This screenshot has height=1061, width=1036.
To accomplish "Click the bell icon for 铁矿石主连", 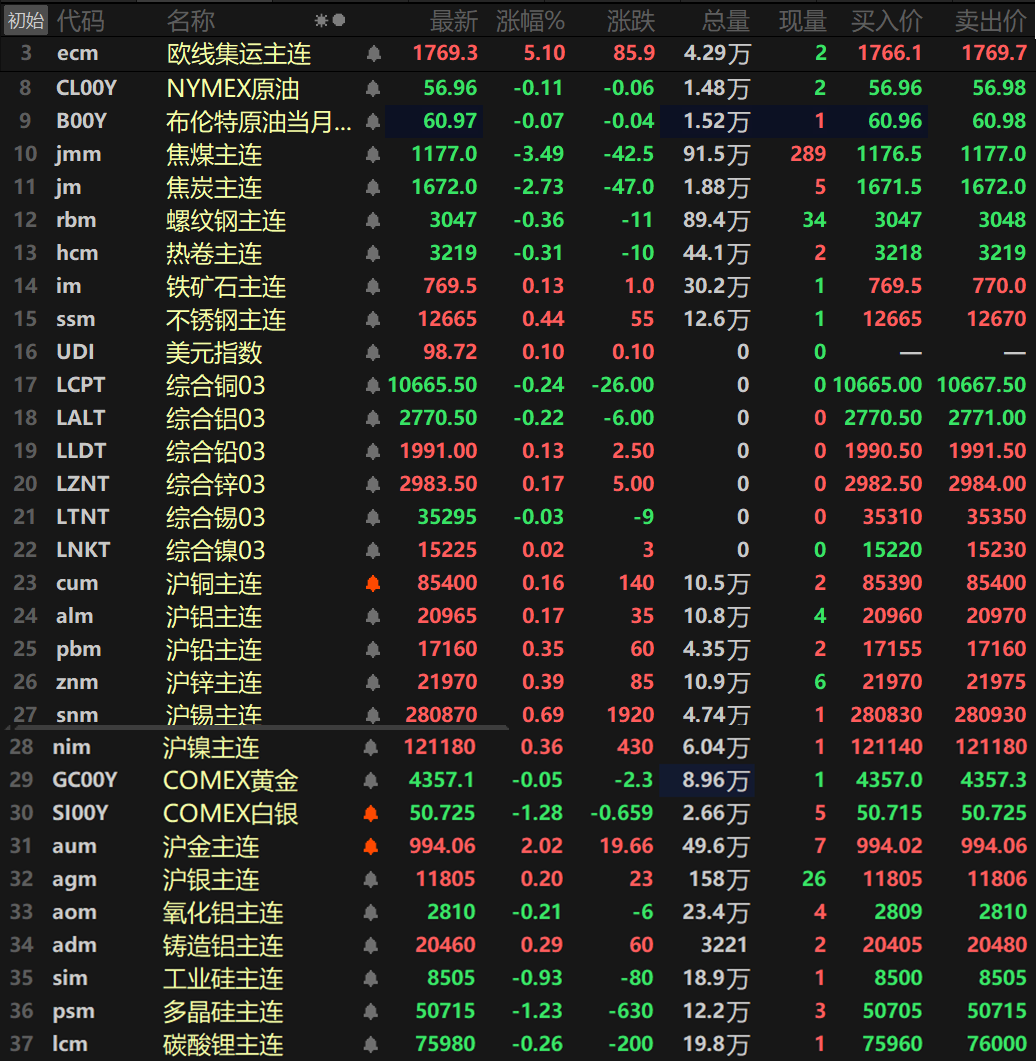I will coord(373,286).
